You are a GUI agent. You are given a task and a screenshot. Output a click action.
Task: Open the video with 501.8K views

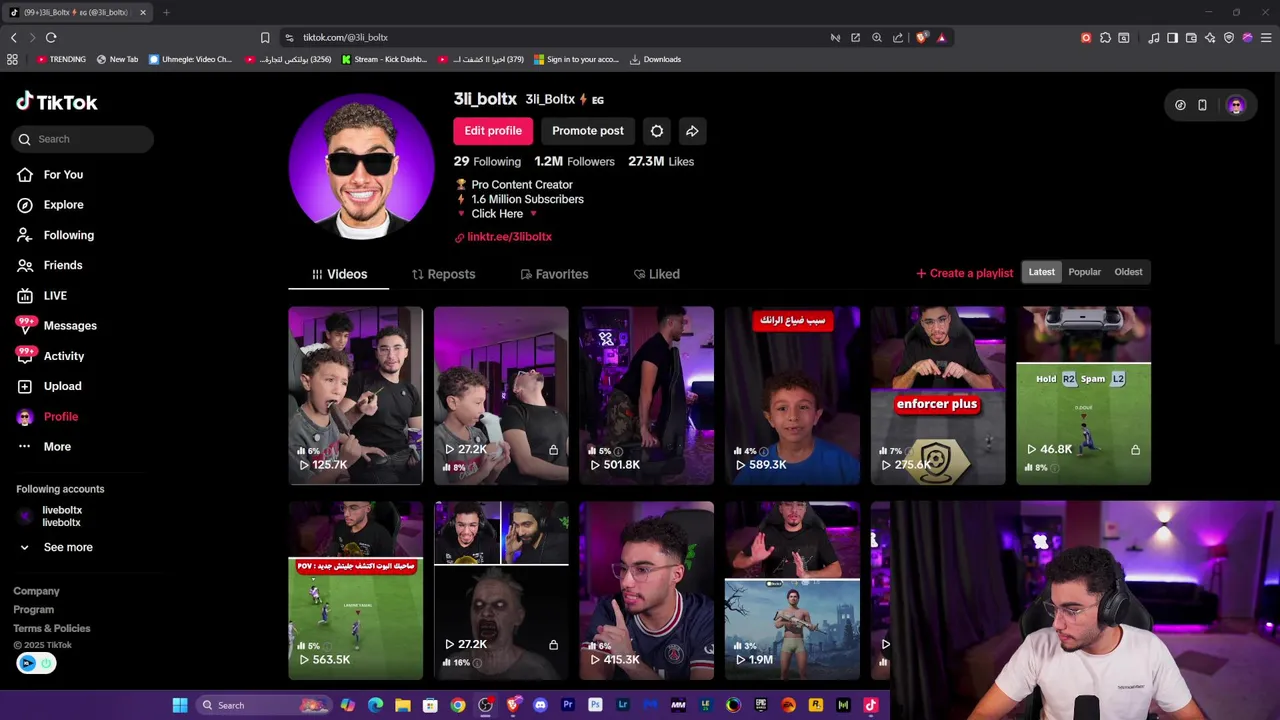click(x=647, y=396)
